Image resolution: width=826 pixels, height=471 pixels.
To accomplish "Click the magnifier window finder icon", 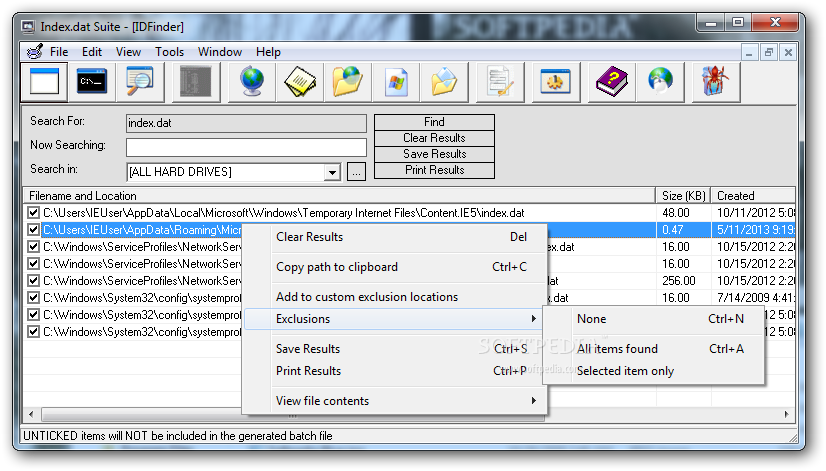I will [140, 82].
